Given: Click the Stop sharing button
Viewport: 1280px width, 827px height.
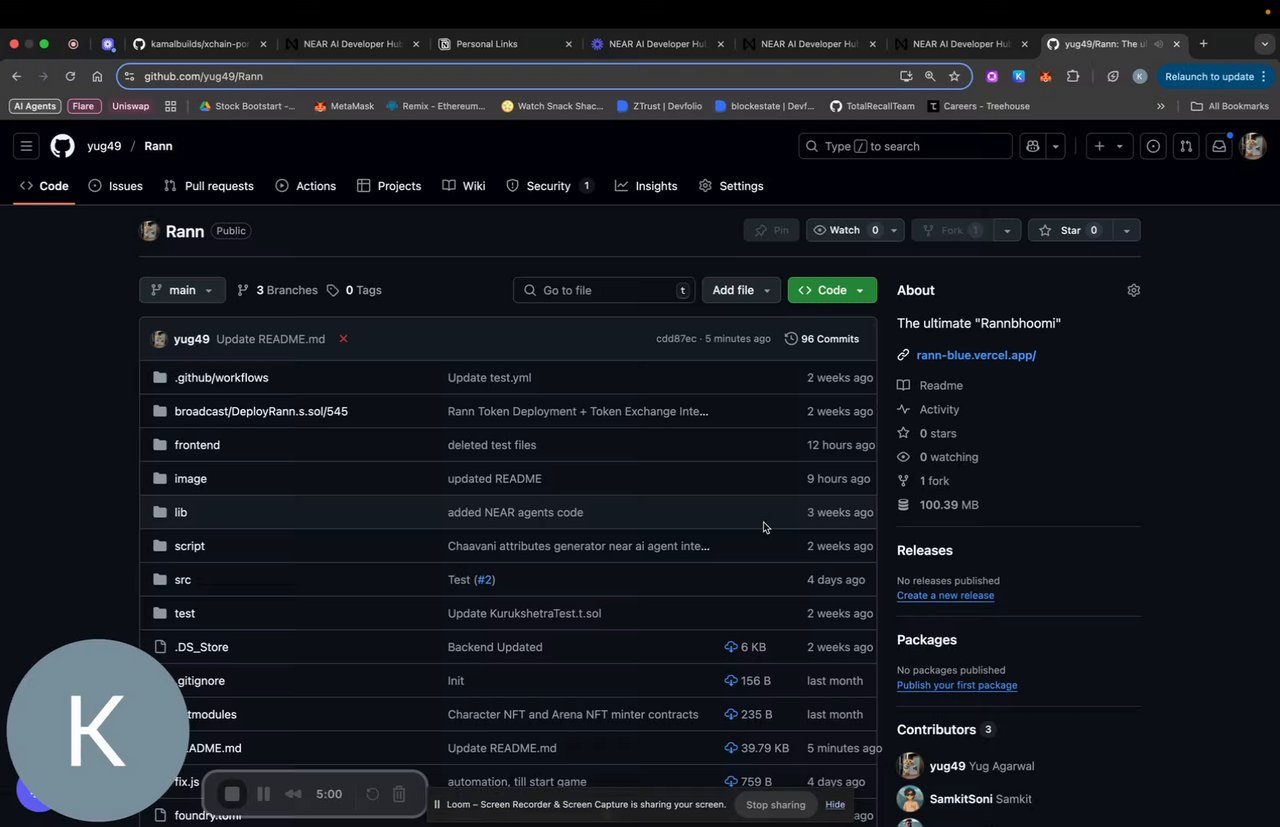Looking at the screenshot, I should tap(775, 805).
